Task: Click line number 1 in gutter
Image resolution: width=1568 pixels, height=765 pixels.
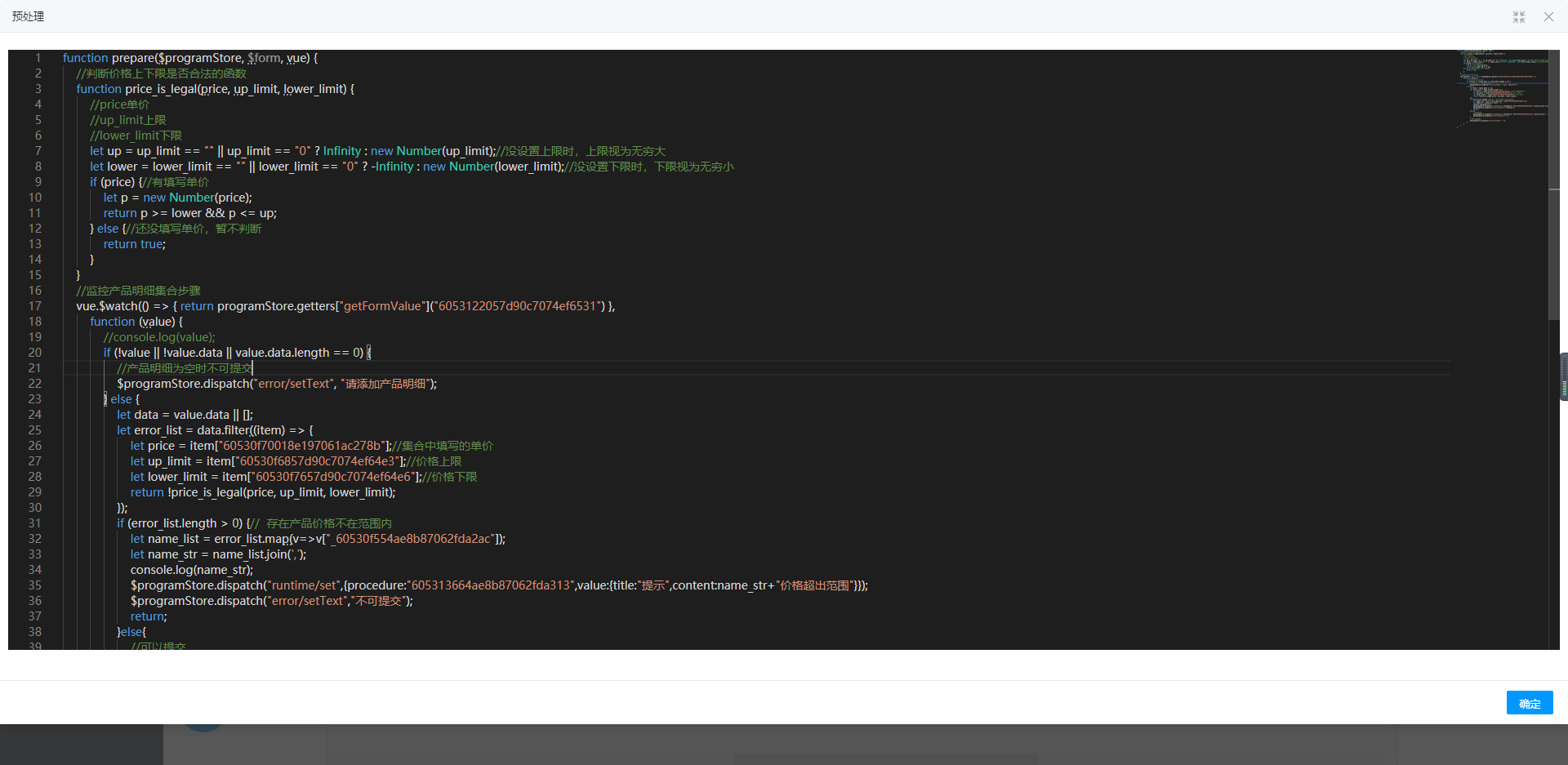Action: click(x=38, y=58)
